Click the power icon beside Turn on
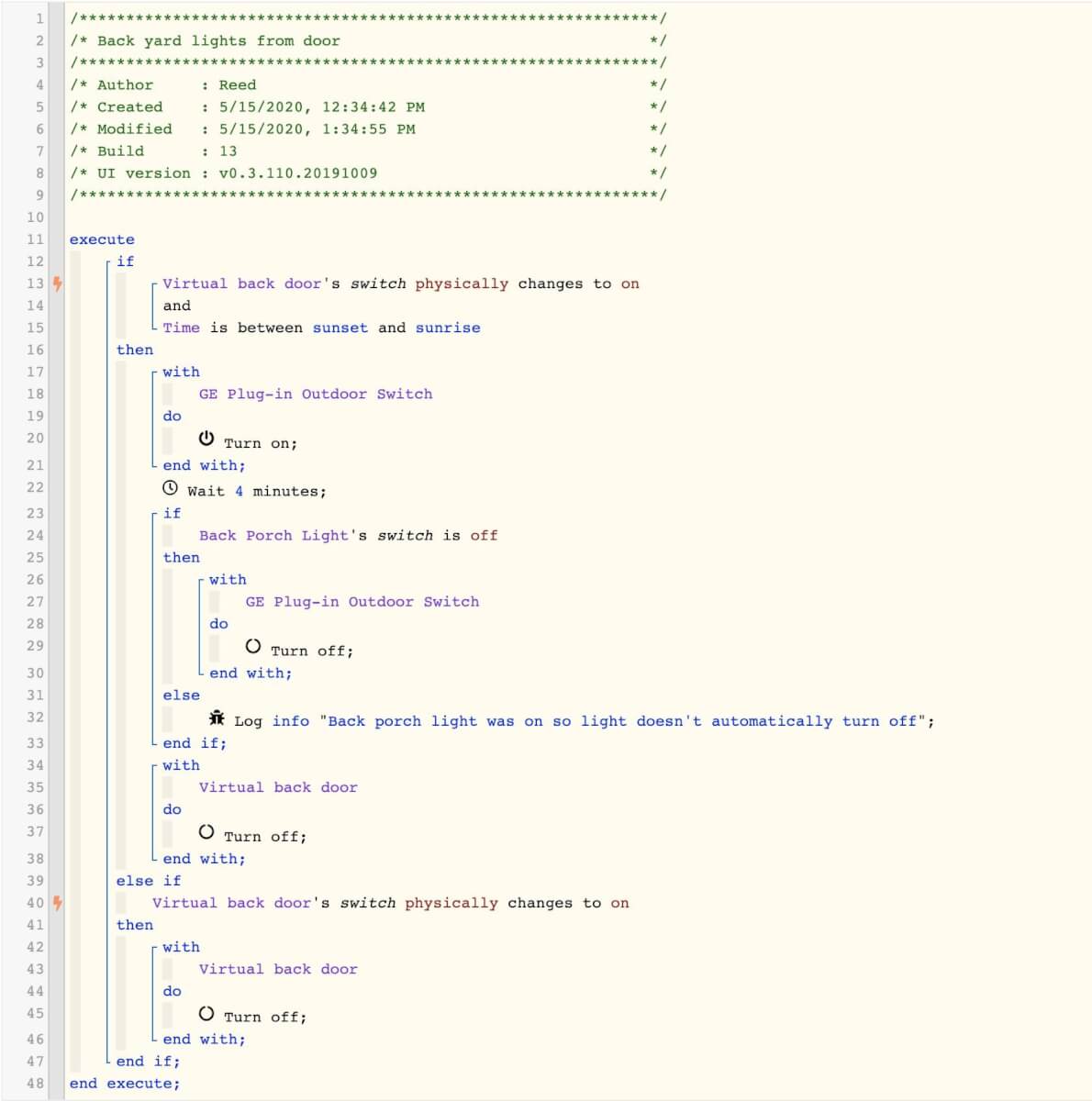Viewport: 1092px width, 1101px height. [x=206, y=439]
